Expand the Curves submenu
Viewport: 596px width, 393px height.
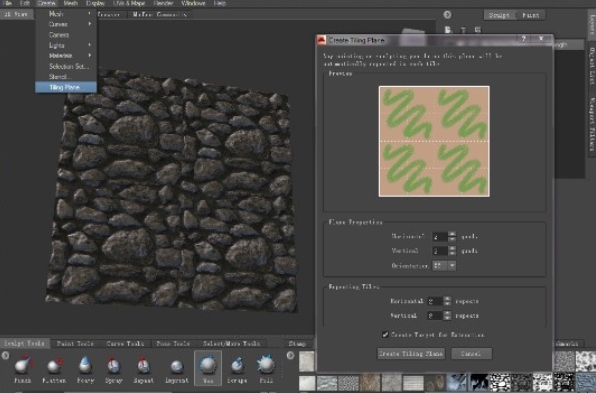tap(66, 24)
